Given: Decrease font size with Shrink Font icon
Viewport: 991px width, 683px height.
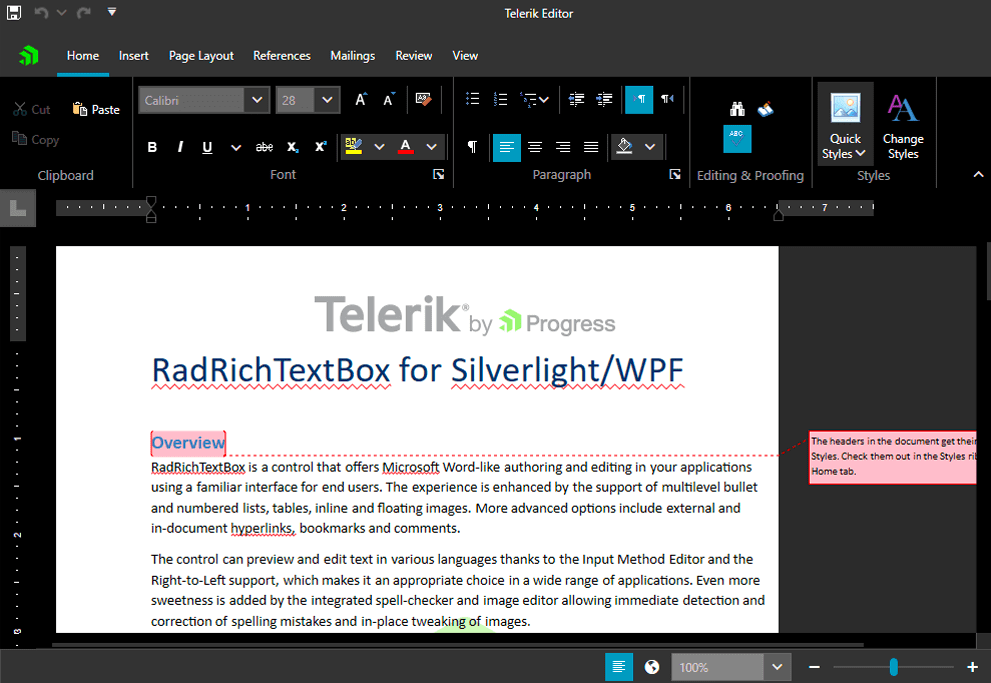Looking at the screenshot, I should pyautogui.click(x=389, y=99).
